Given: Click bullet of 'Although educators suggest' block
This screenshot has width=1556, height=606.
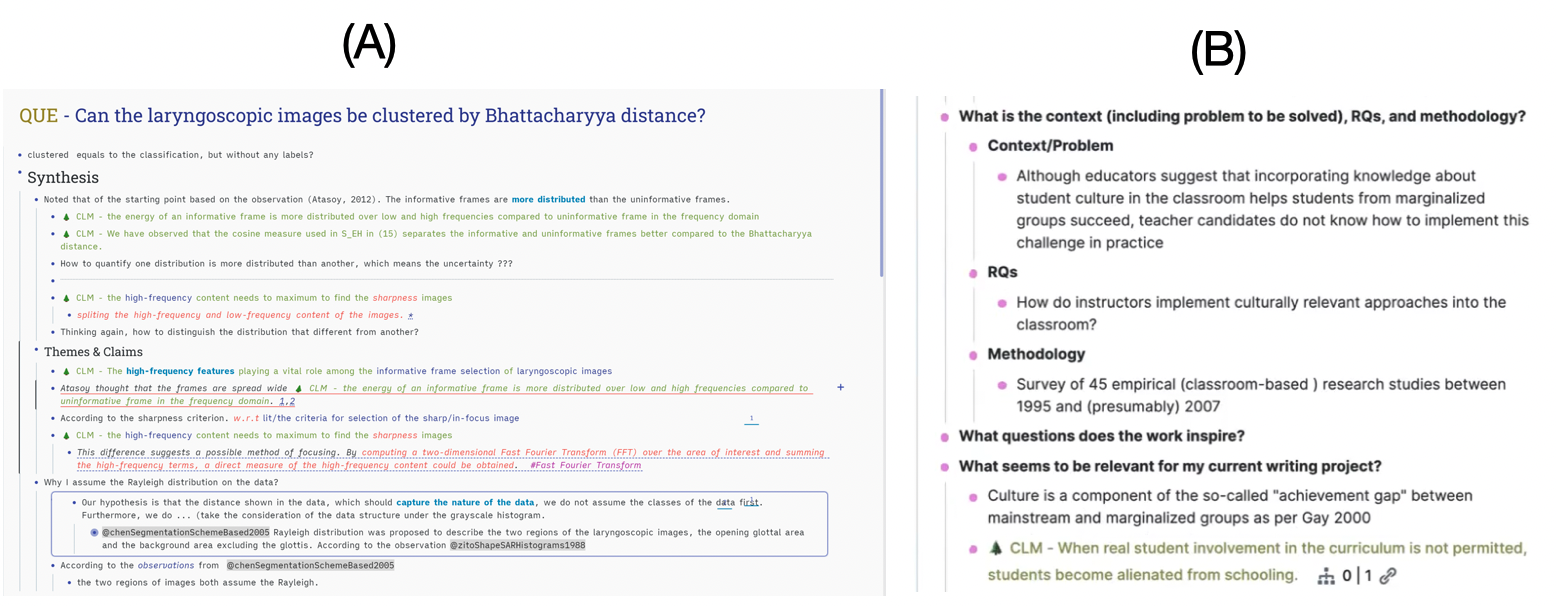Looking at the screenshot, I should pyautogui.click(x=1003, y=177).
